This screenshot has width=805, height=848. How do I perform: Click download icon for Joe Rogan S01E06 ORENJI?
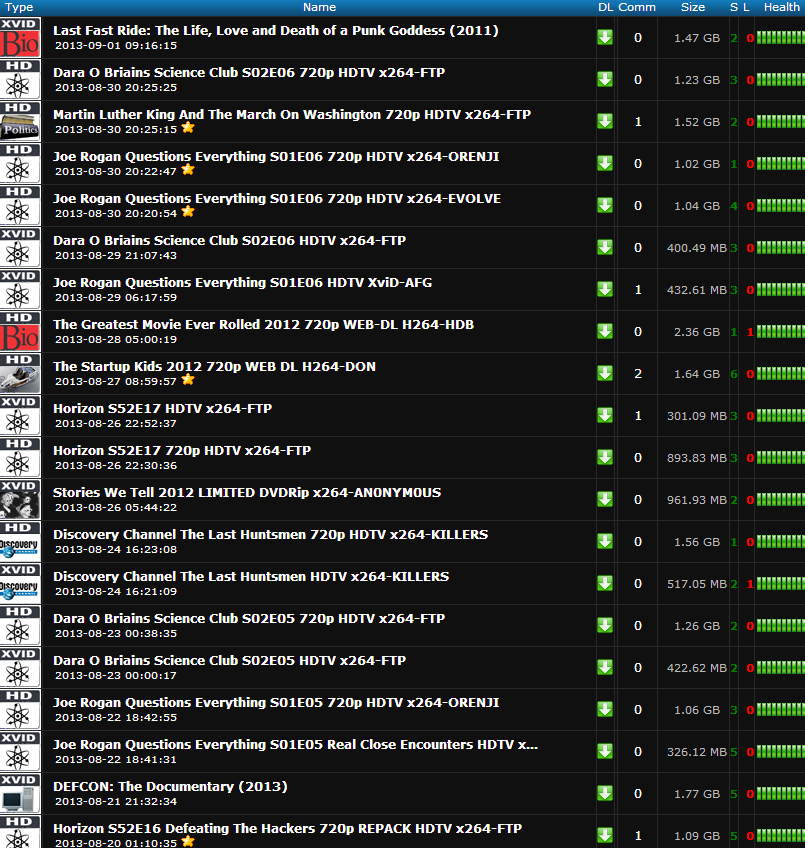click(605, 163)
